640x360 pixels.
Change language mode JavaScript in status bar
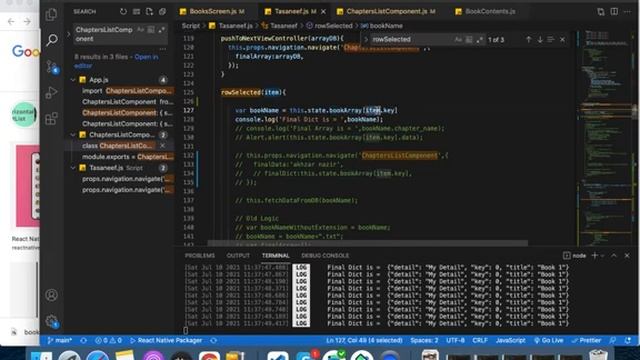510,340
